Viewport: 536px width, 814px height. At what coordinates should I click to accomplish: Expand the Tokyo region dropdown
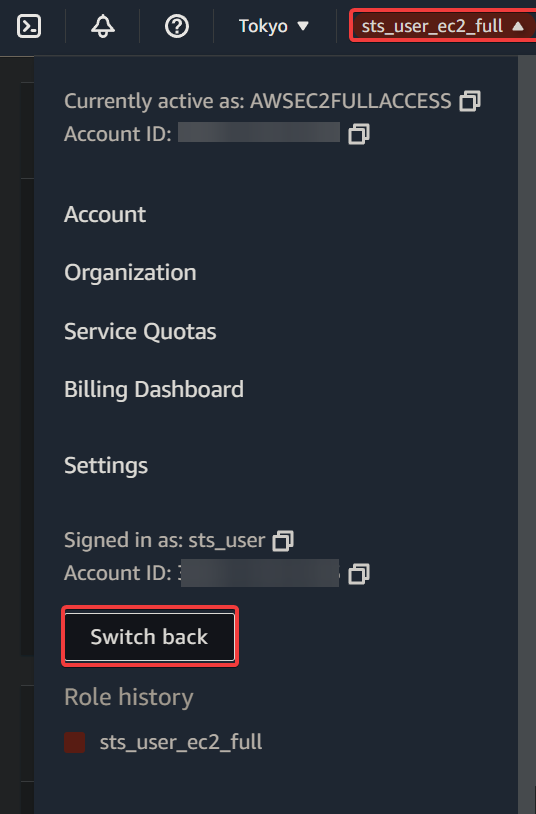pos(274,26)
